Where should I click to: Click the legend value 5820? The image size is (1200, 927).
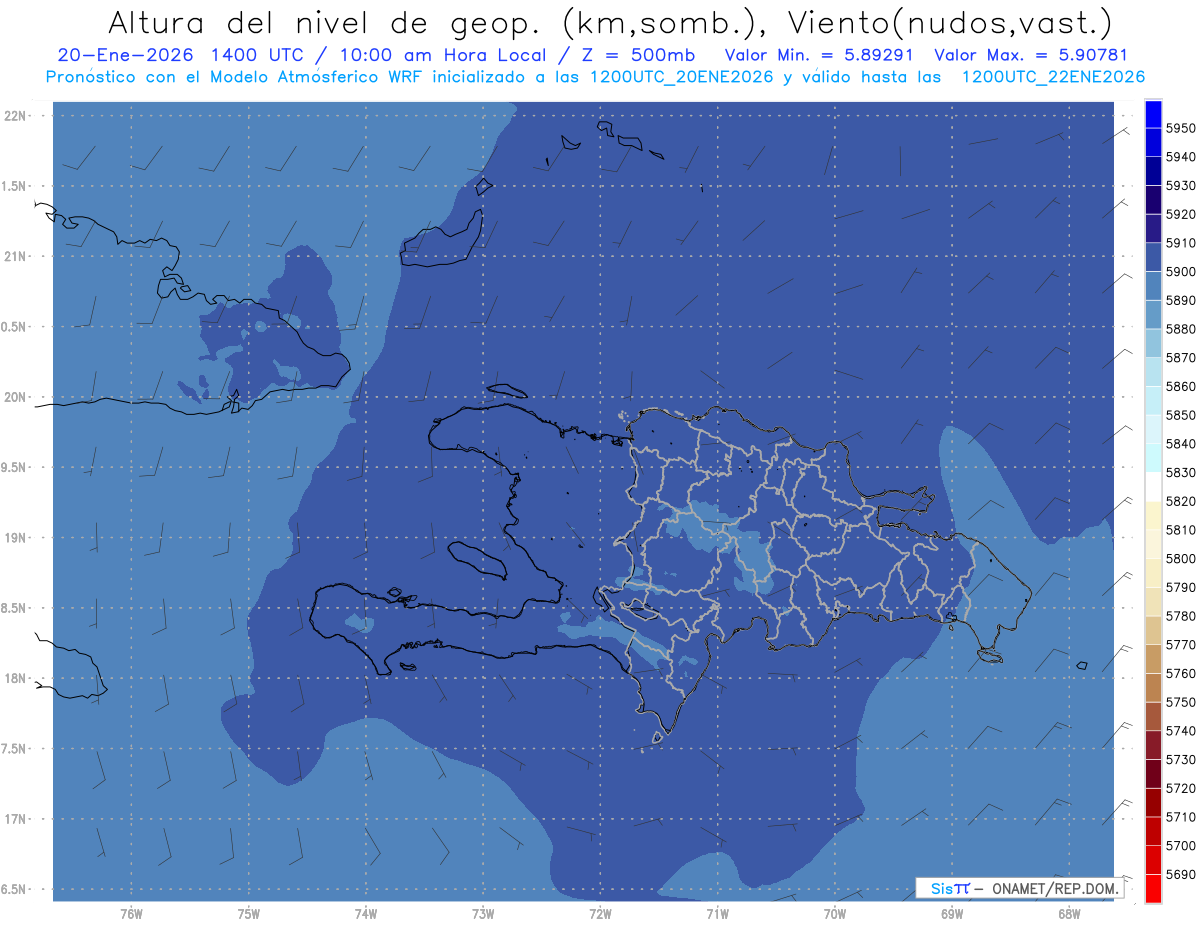click(1180, 502)
